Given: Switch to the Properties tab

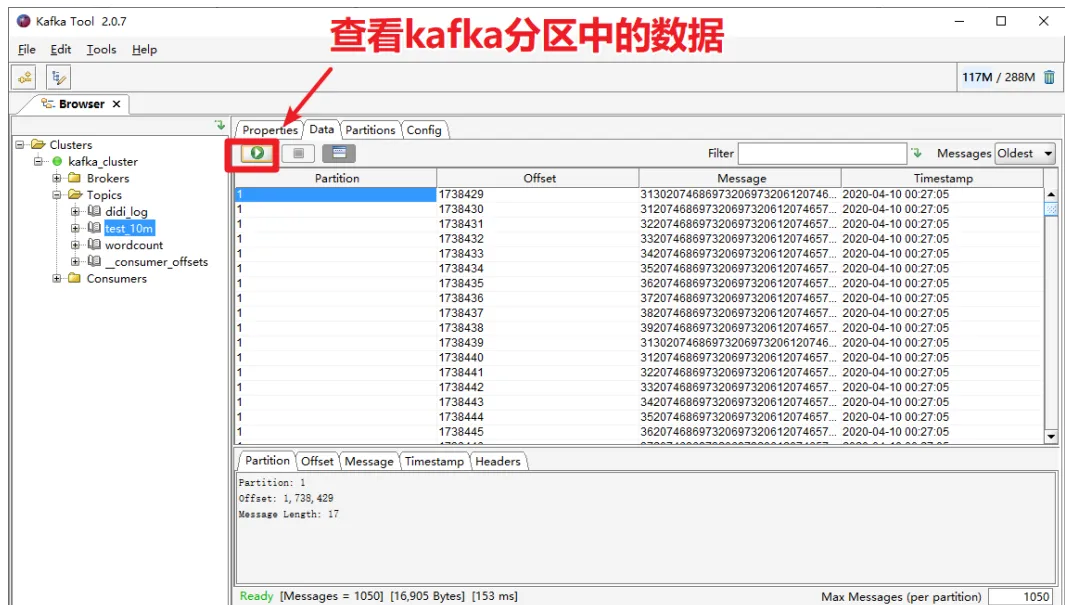Looking at the screenshot, I should point(270,130).
